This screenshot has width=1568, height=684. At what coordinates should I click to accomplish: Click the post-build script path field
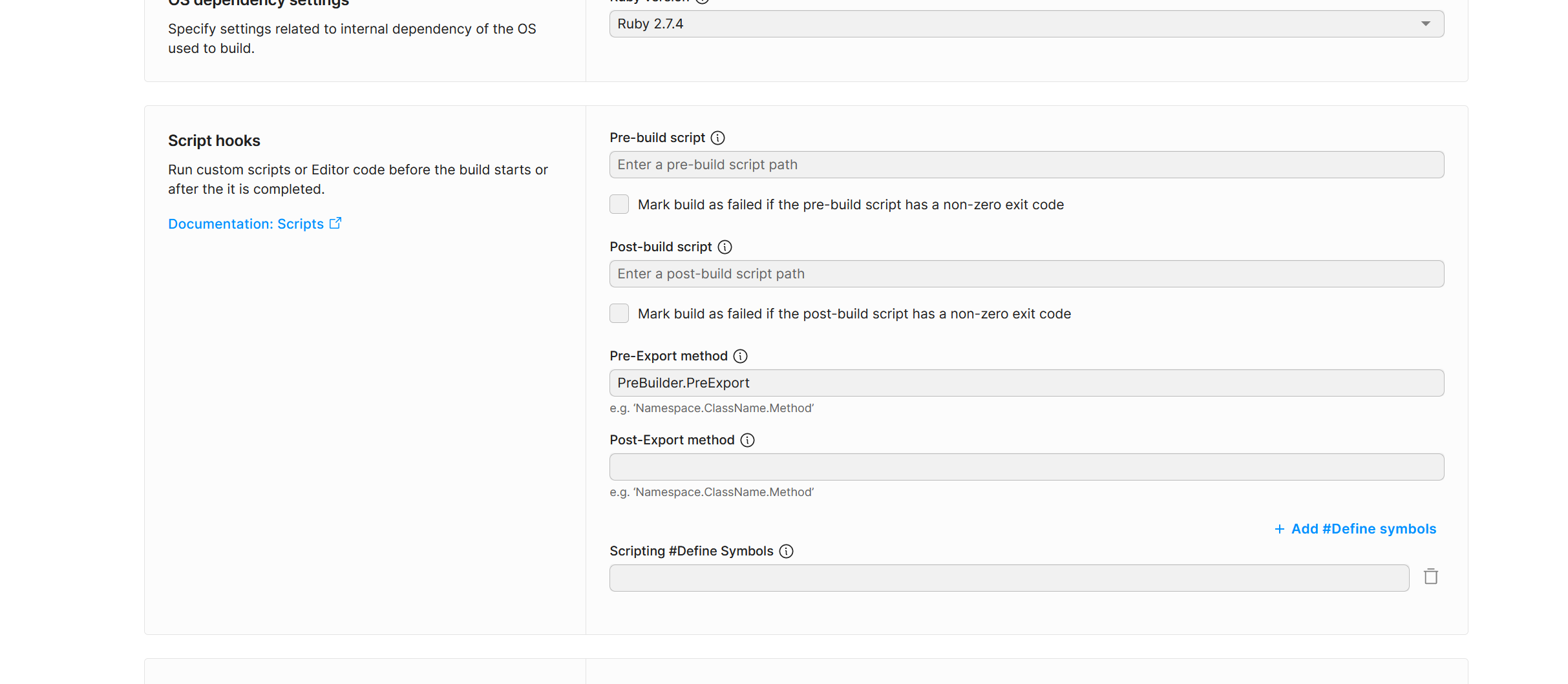tap(1026, 273)
